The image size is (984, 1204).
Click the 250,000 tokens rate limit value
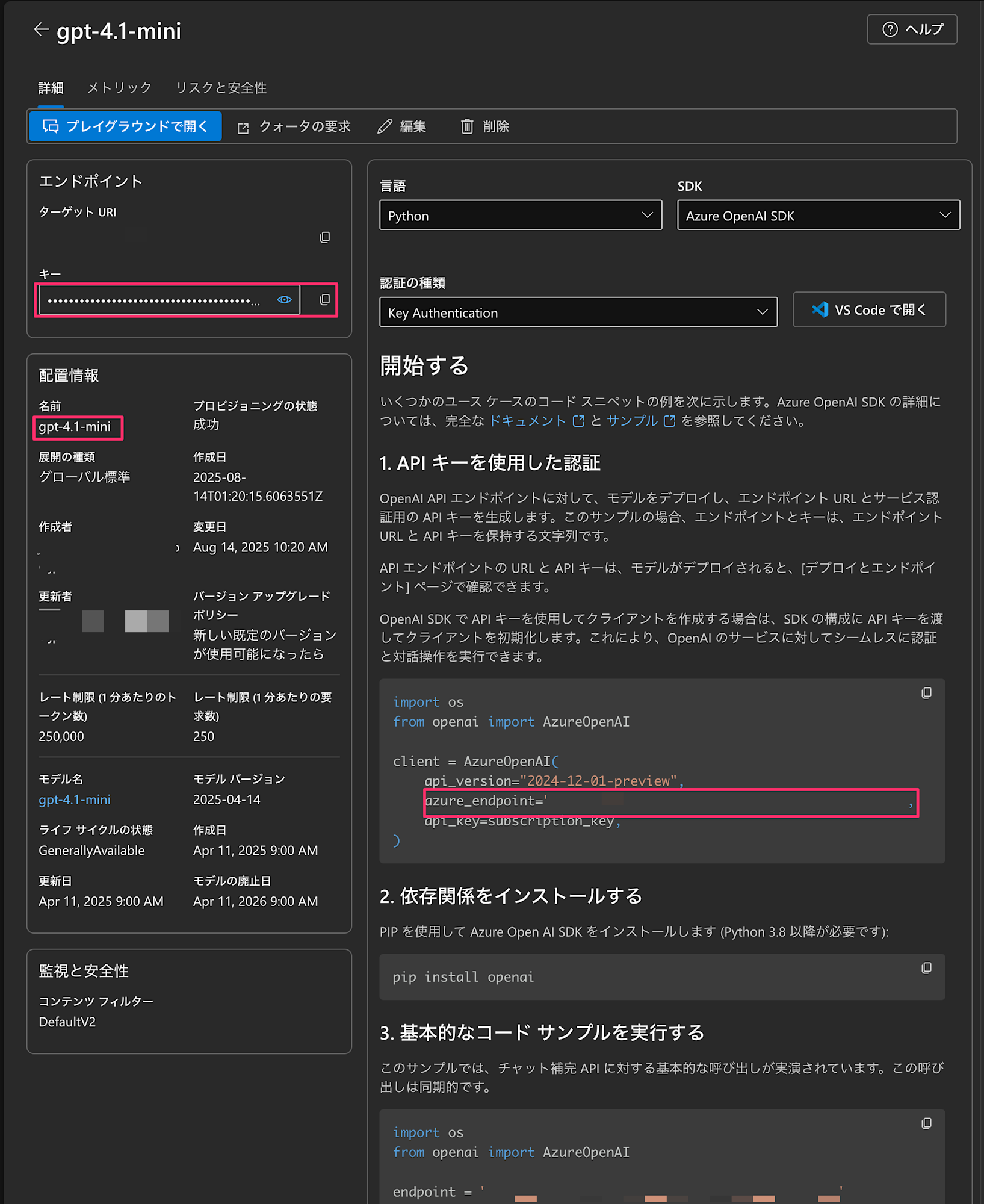(61, 736)
